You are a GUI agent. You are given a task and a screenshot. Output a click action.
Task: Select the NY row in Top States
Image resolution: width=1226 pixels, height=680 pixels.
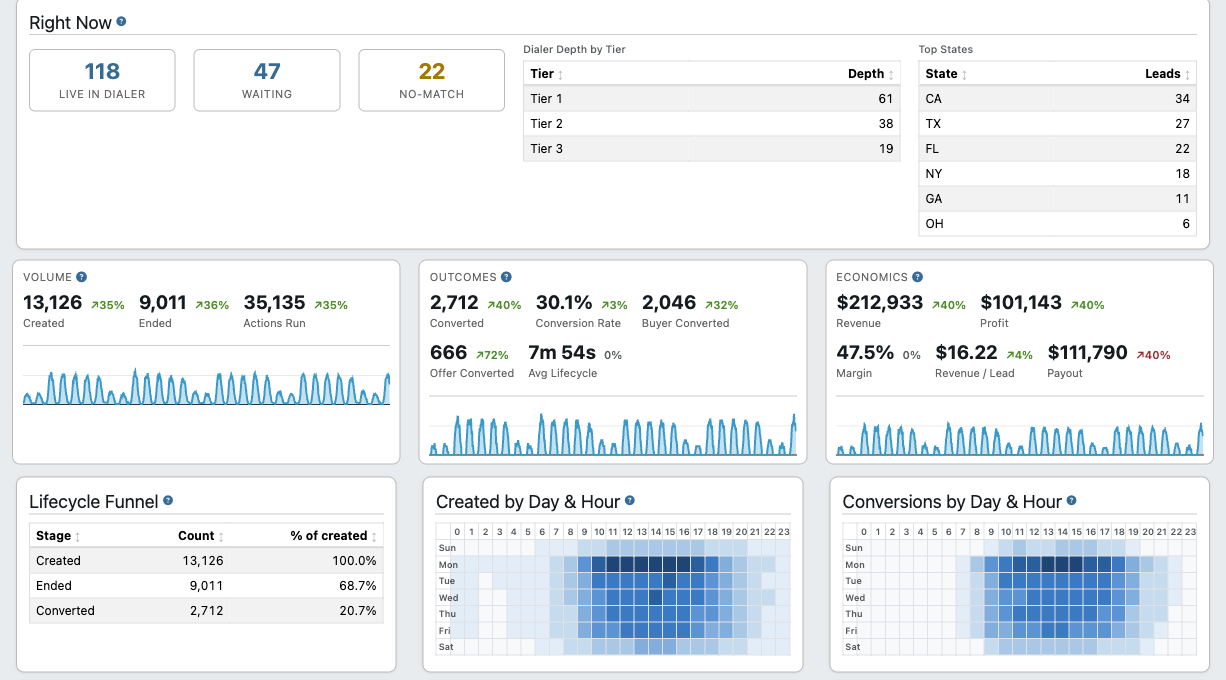click(x=1058, y=173)
